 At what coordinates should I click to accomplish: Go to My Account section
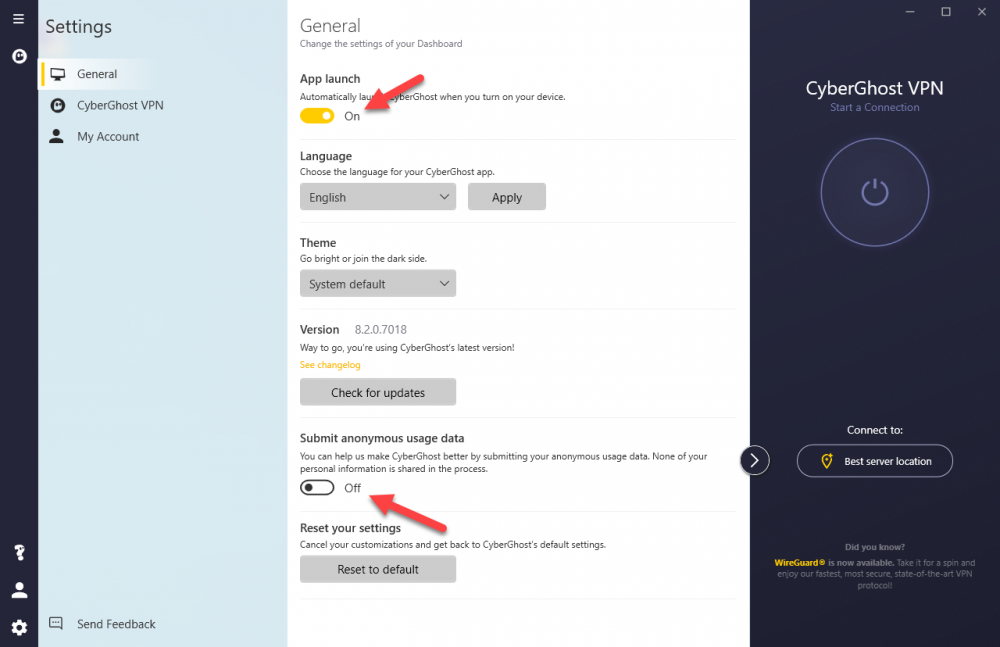pyautogui.click(x=107, y=136)
